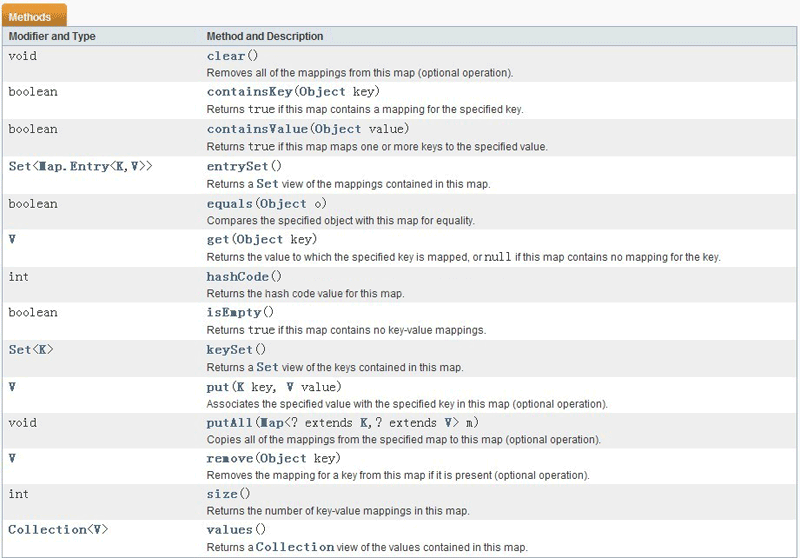800x558 pixels.
Task: Click Object type in get parameters
Action: tap(259, 240)
